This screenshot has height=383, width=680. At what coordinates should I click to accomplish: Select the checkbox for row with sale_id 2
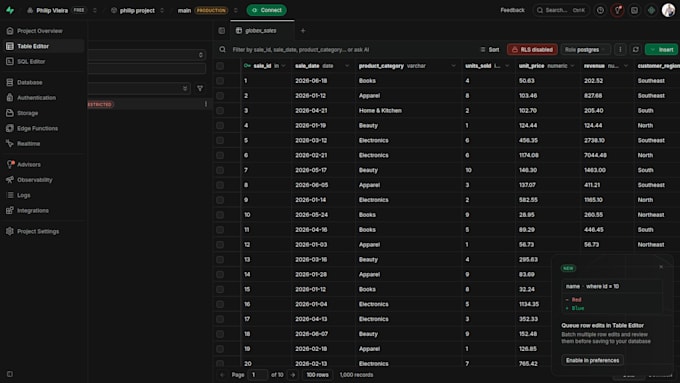(220, 95)
